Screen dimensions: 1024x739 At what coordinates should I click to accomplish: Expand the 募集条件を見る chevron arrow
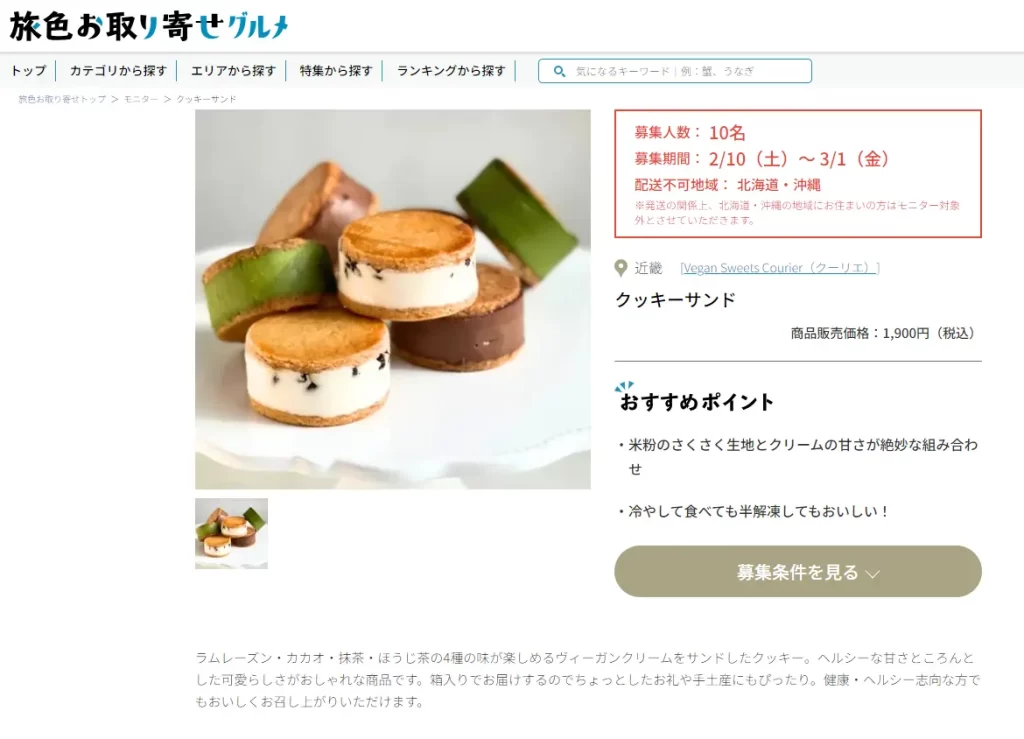tap(872, 574)
